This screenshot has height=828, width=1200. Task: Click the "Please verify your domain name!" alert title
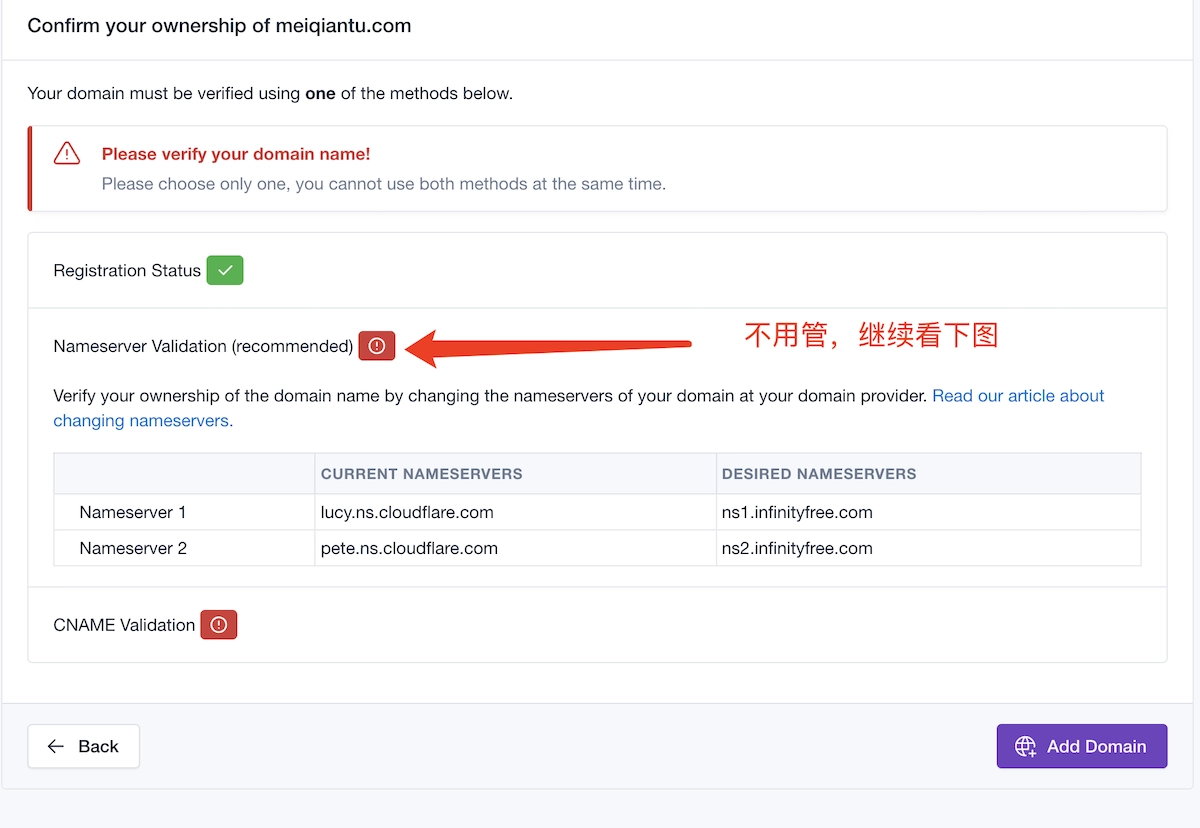point(236,154)
